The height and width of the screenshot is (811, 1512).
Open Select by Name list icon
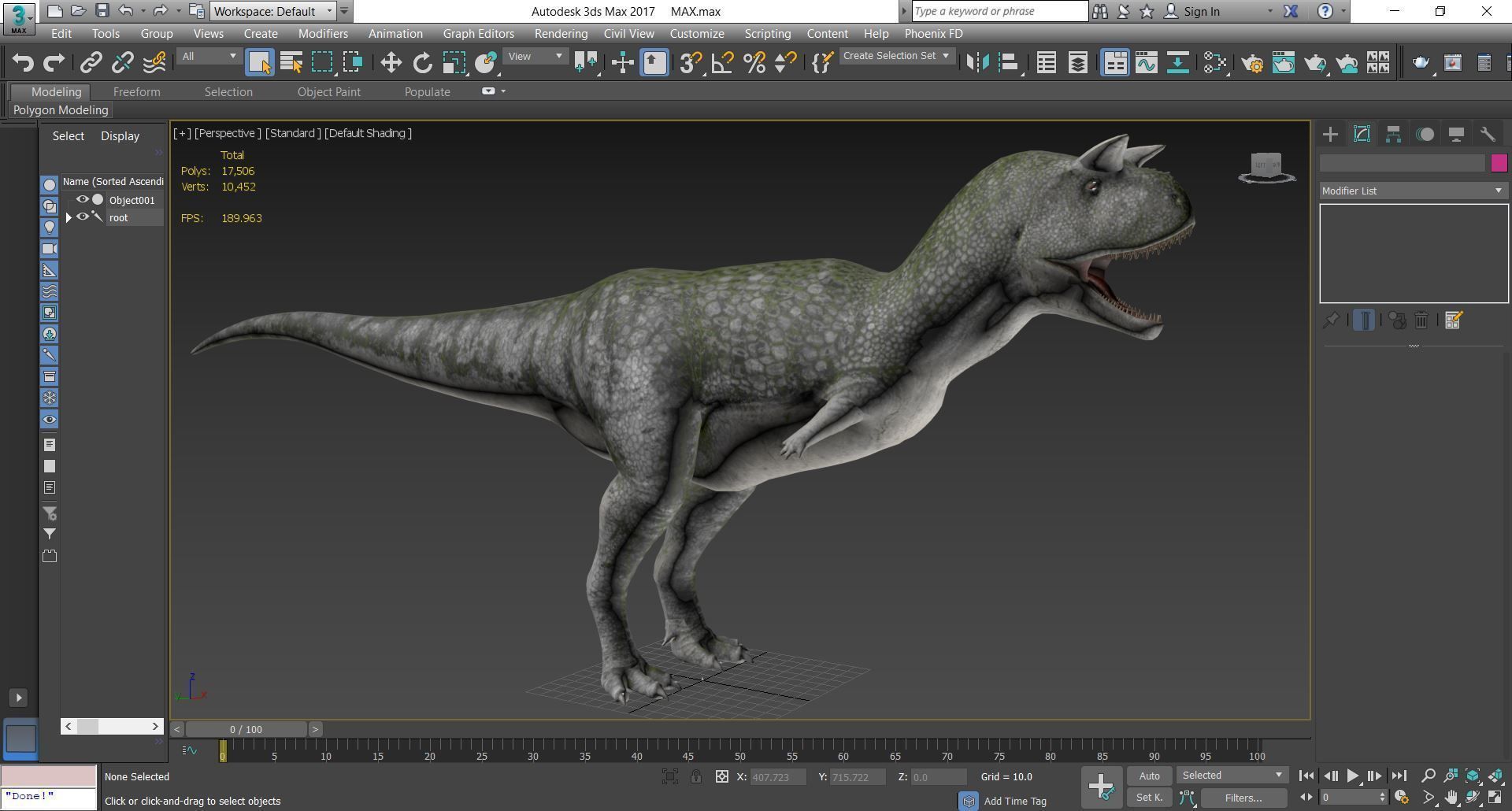pos(291,62)
